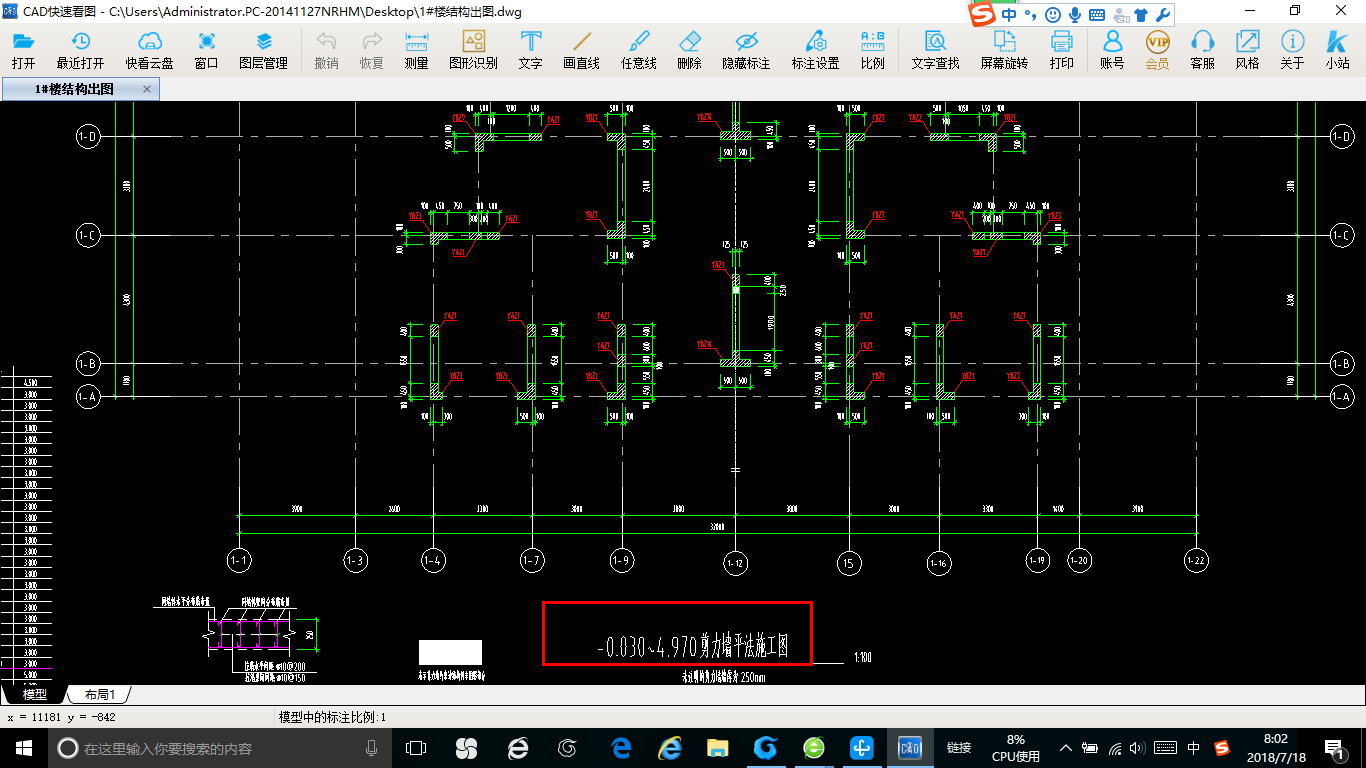Click the white rectangle legend block
Image resolution: width=1366 pixels, height=768 pixels.
450,653
